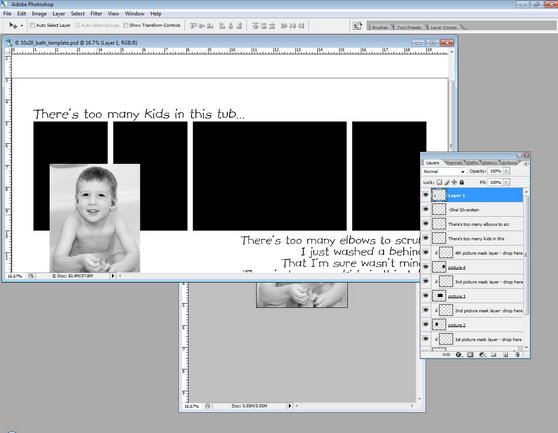This screenshot has width=558, height=433.
Task: Click Lock Transparent Pixels icon
Action: (x=439, y=182)
